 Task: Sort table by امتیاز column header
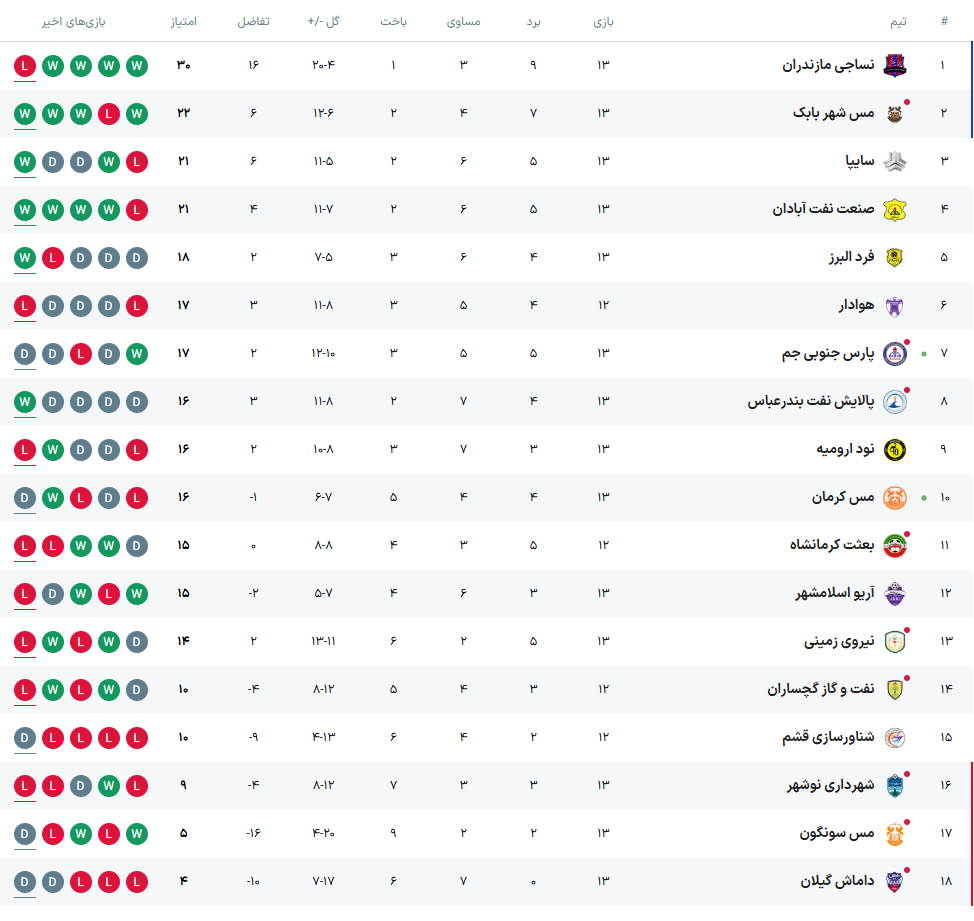click(183, 22)
